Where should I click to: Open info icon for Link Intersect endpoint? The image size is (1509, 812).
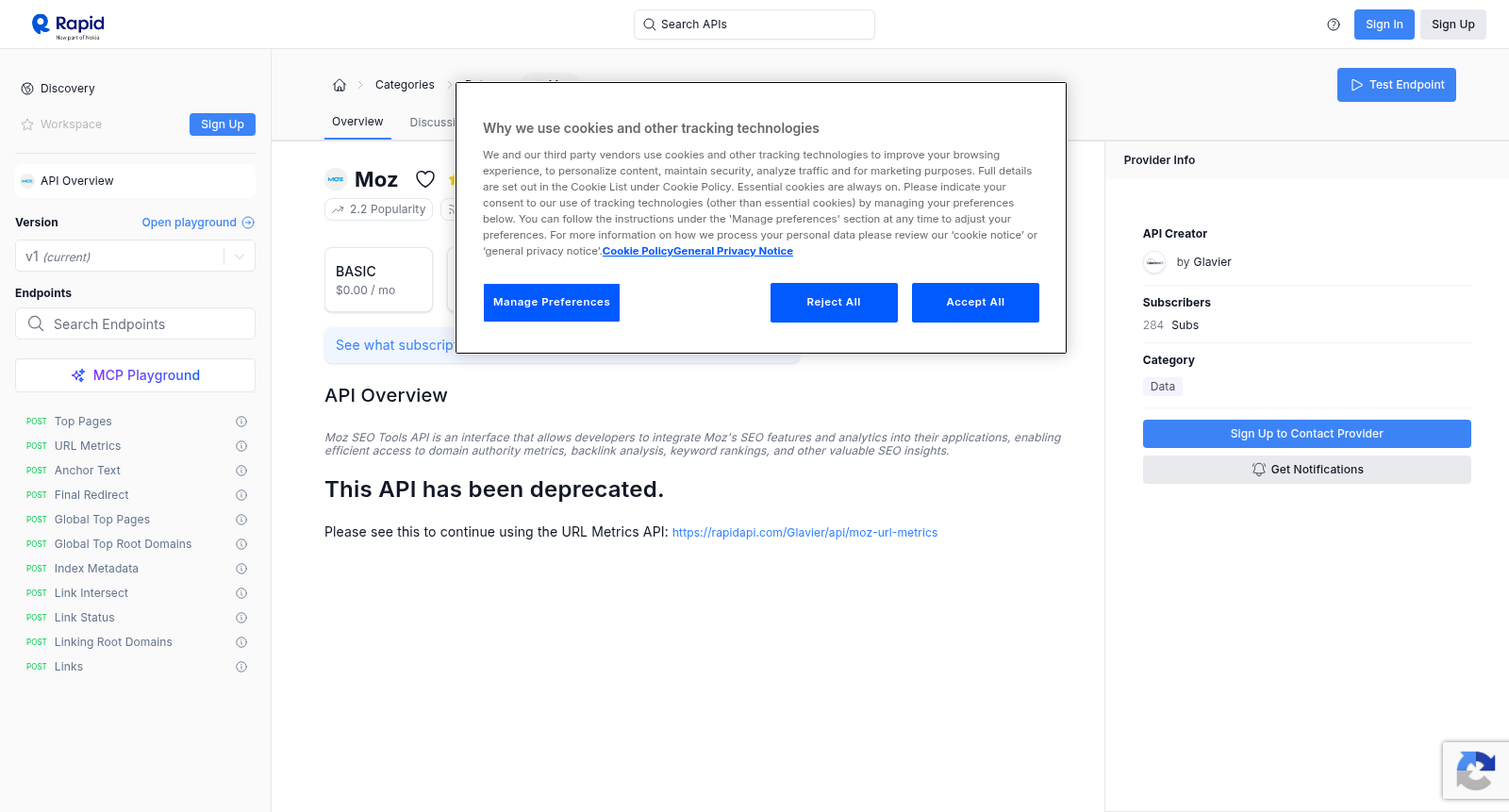tap(241, 593)
